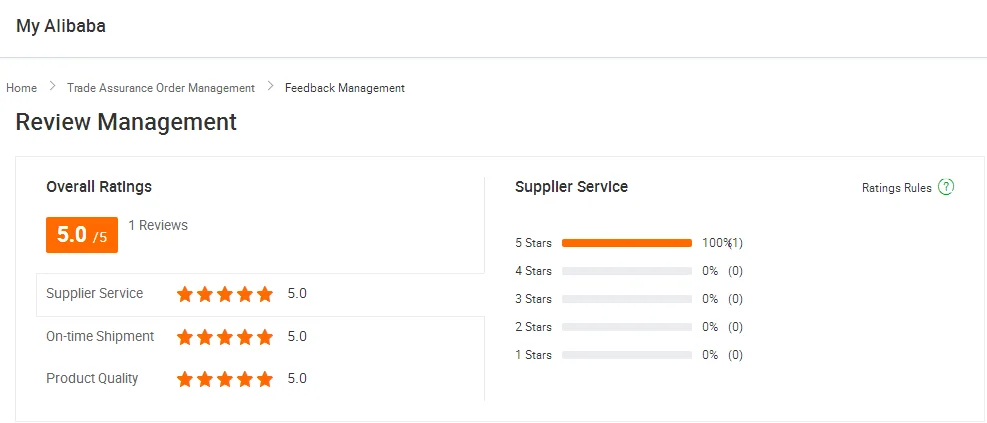The height and width of the screenshot is (423, 987).
Task: Open the Ratings Rules link
Action: pos(897,188)
